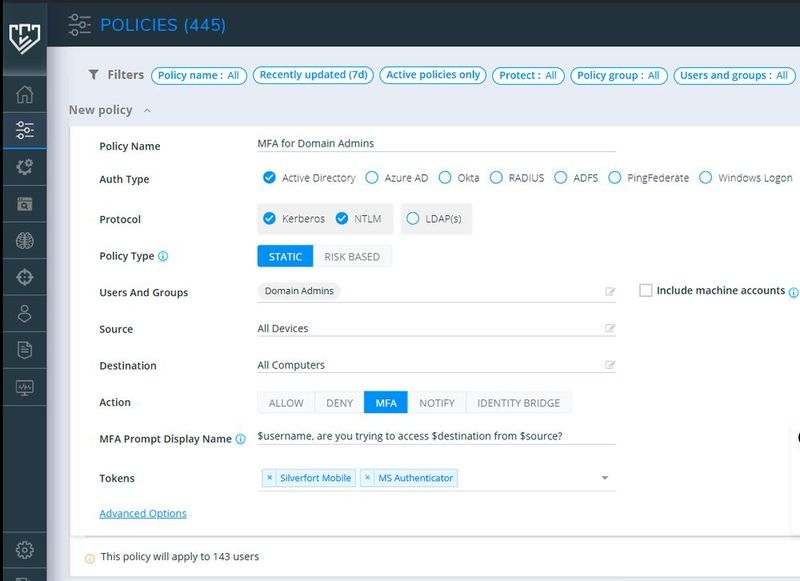800x581 pixels.
Task: Click the MFA prompt display text field
Action: [436, 436]
